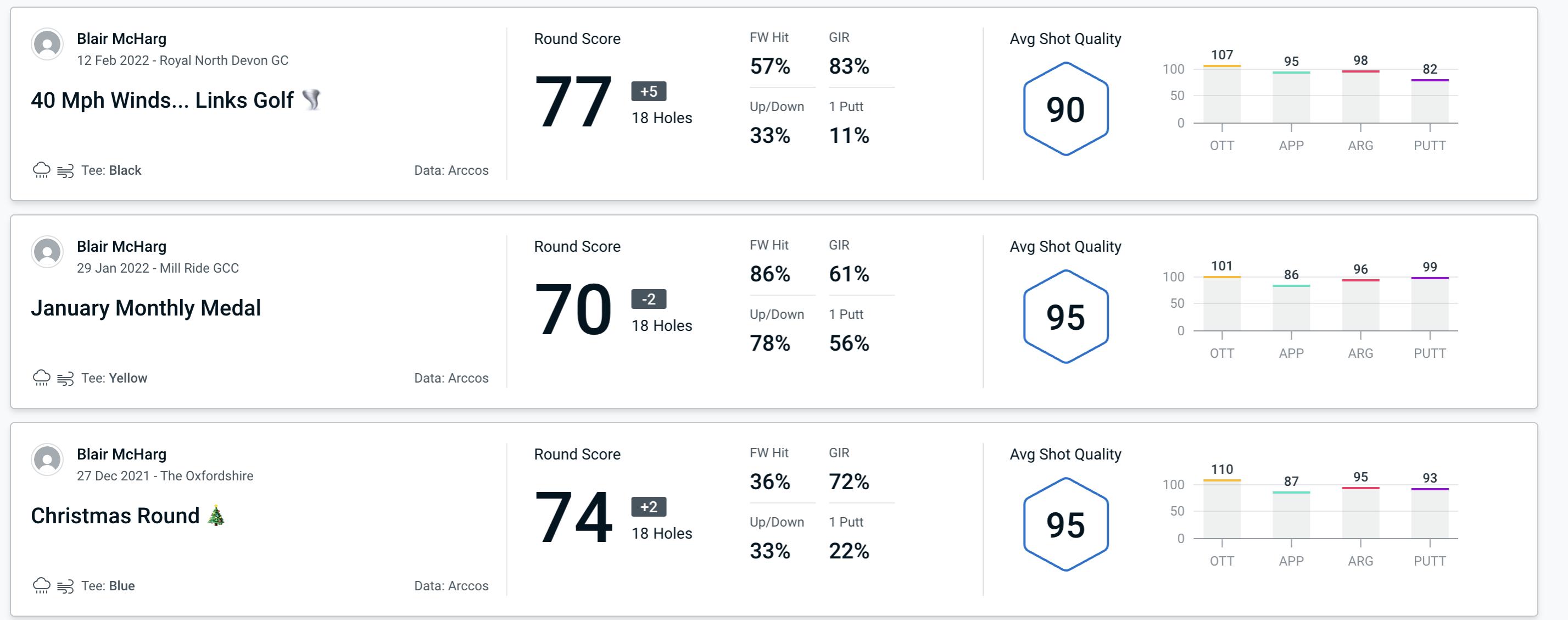Screen dimensions: 1568x620
Task: Click the Blair McHarg profile avatar icon (round 3)
Action: coord(48,459)
